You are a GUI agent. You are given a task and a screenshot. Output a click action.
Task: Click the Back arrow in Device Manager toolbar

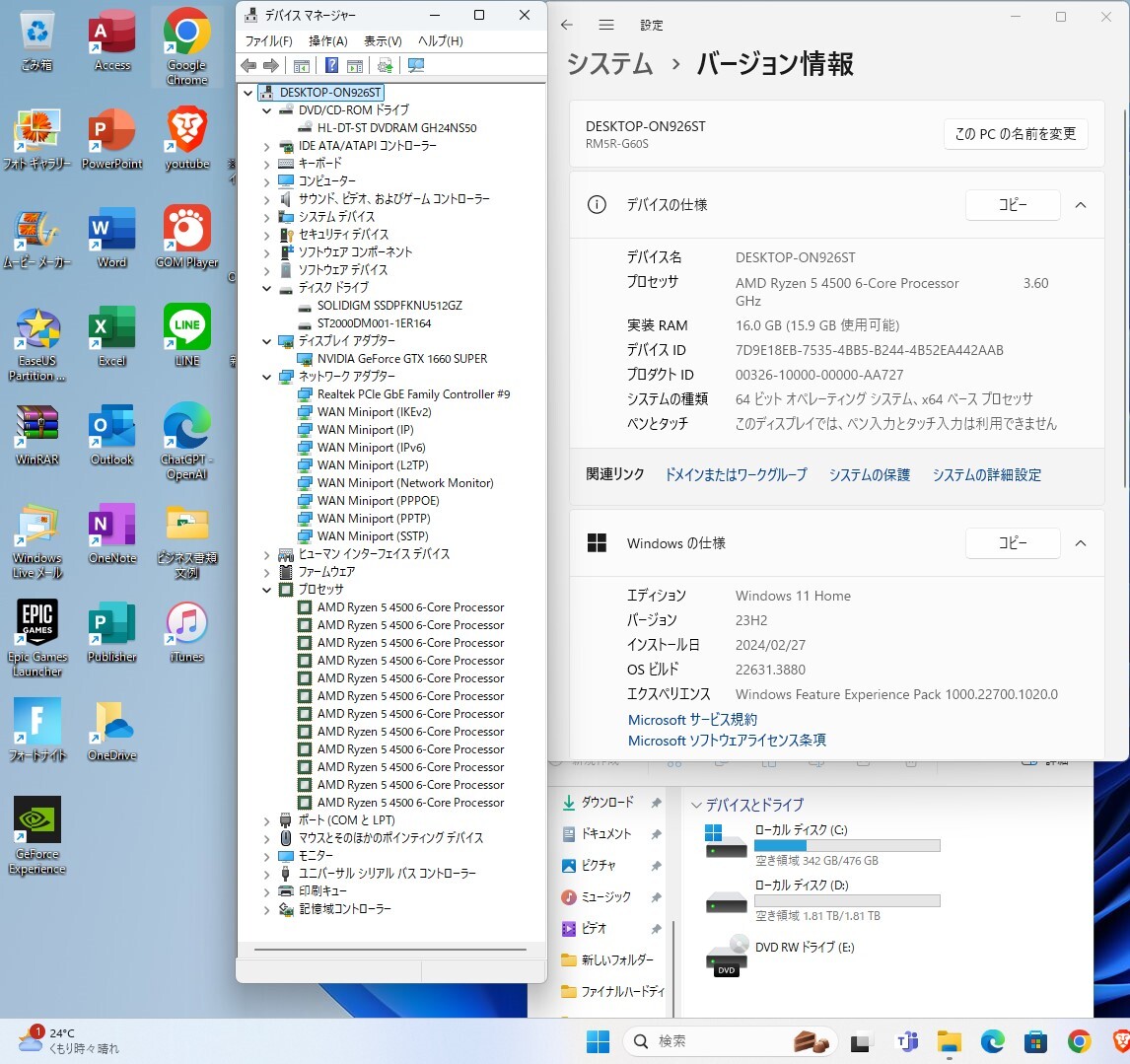(x=248, y=66)
